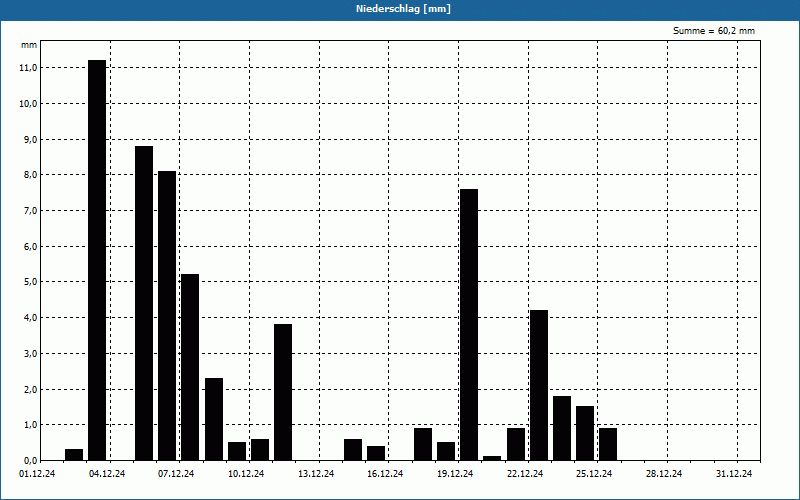
Task: Click the 9,0 y-axis label
Action: point(30,139)
